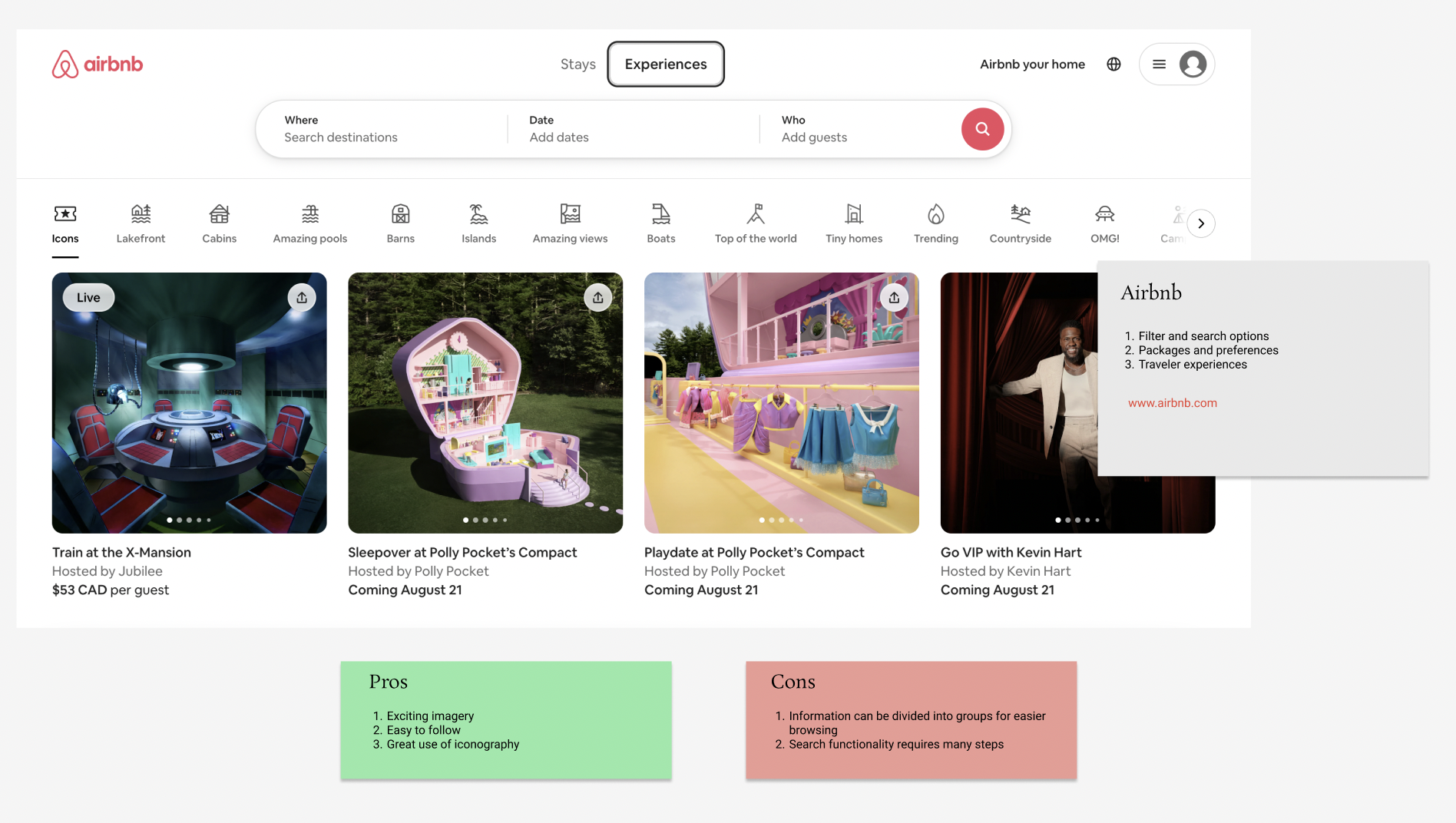The width and height of the screenshot is (1456, 823).
Task: Open the X-Mansion listing photo
Action: pos(190,403)
